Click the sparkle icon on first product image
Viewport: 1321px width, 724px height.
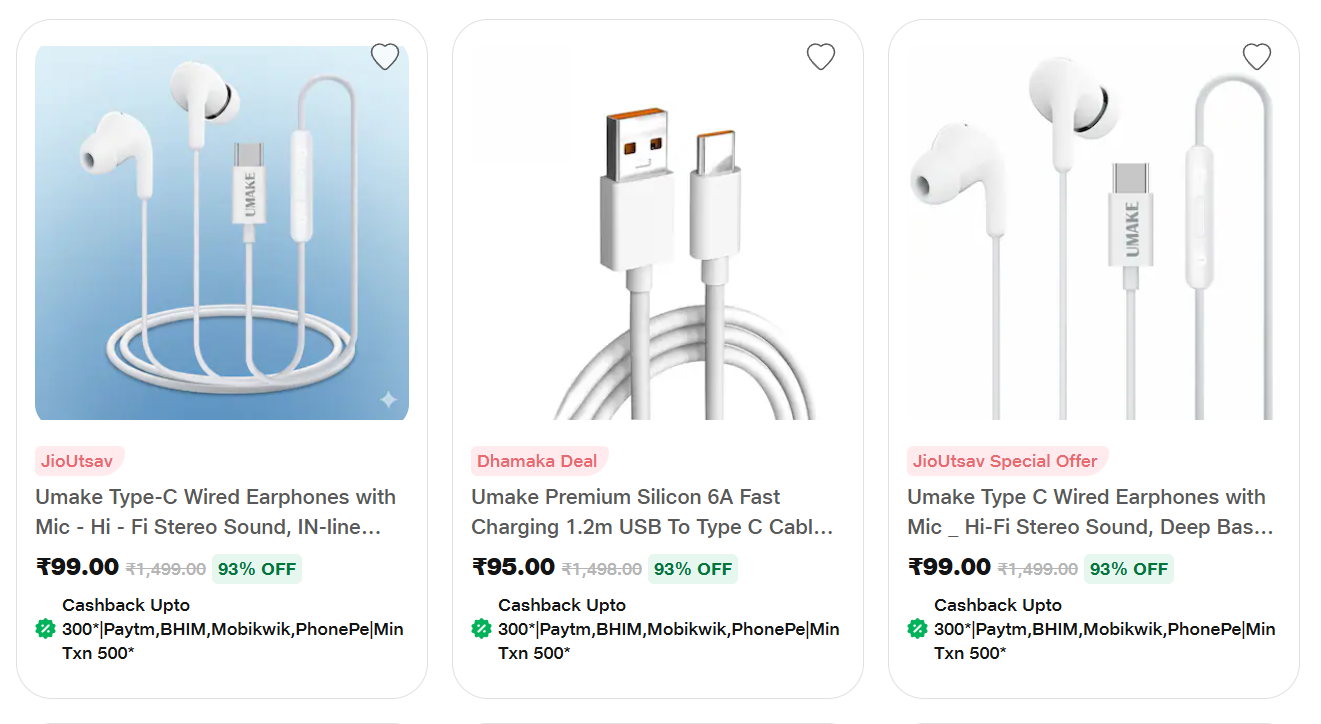coord(388,400)
